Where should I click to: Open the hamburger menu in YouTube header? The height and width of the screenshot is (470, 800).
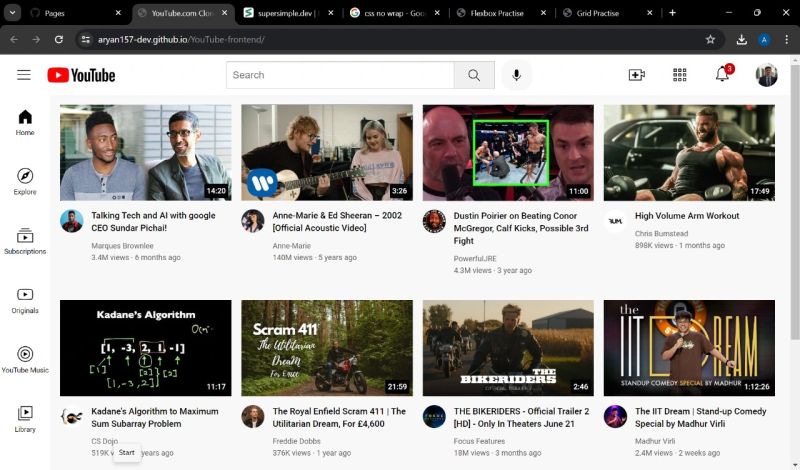click(x=24, y=75)
